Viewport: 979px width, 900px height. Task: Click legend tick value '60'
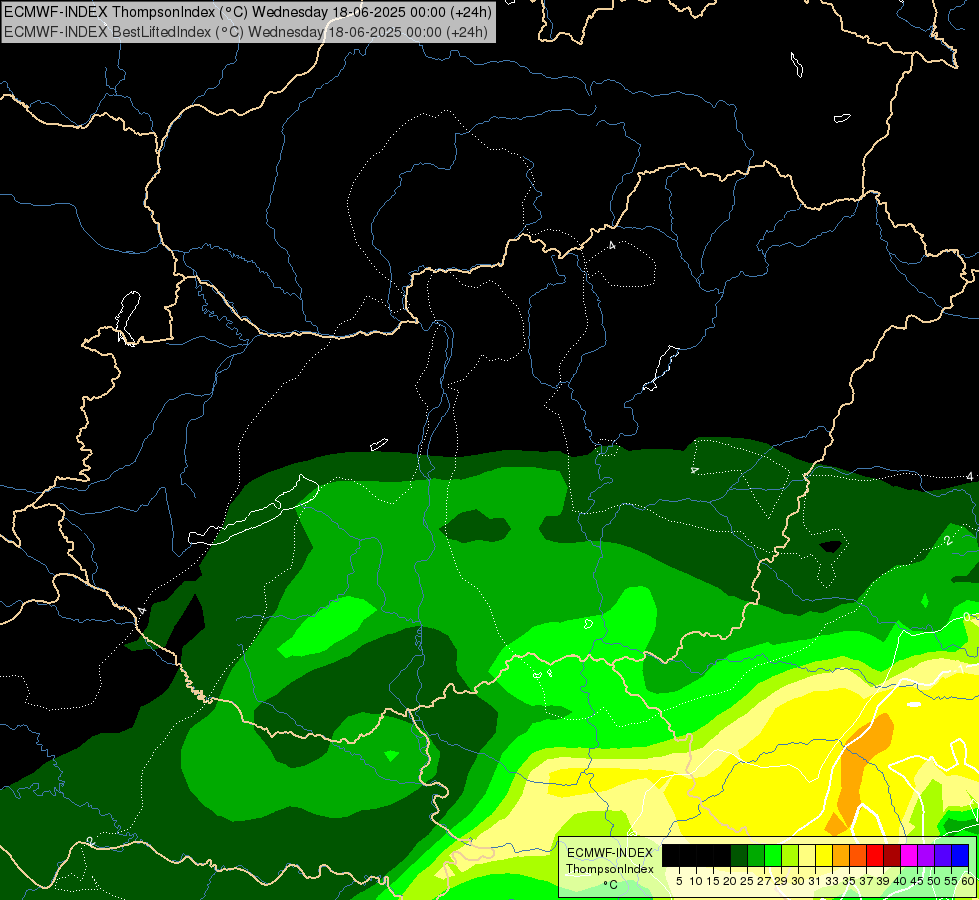coord(968,881)
